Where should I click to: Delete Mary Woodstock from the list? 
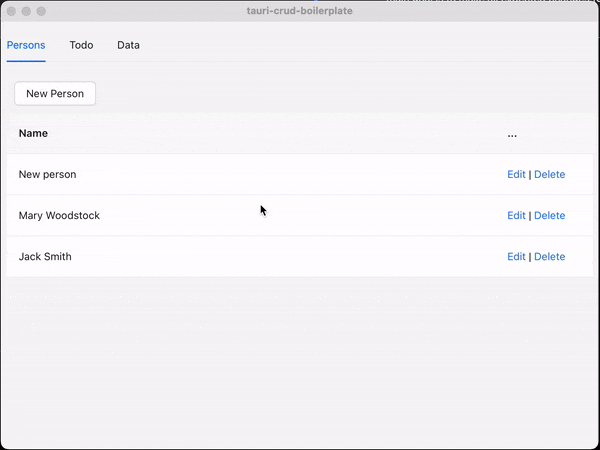[x=549, y=215]
